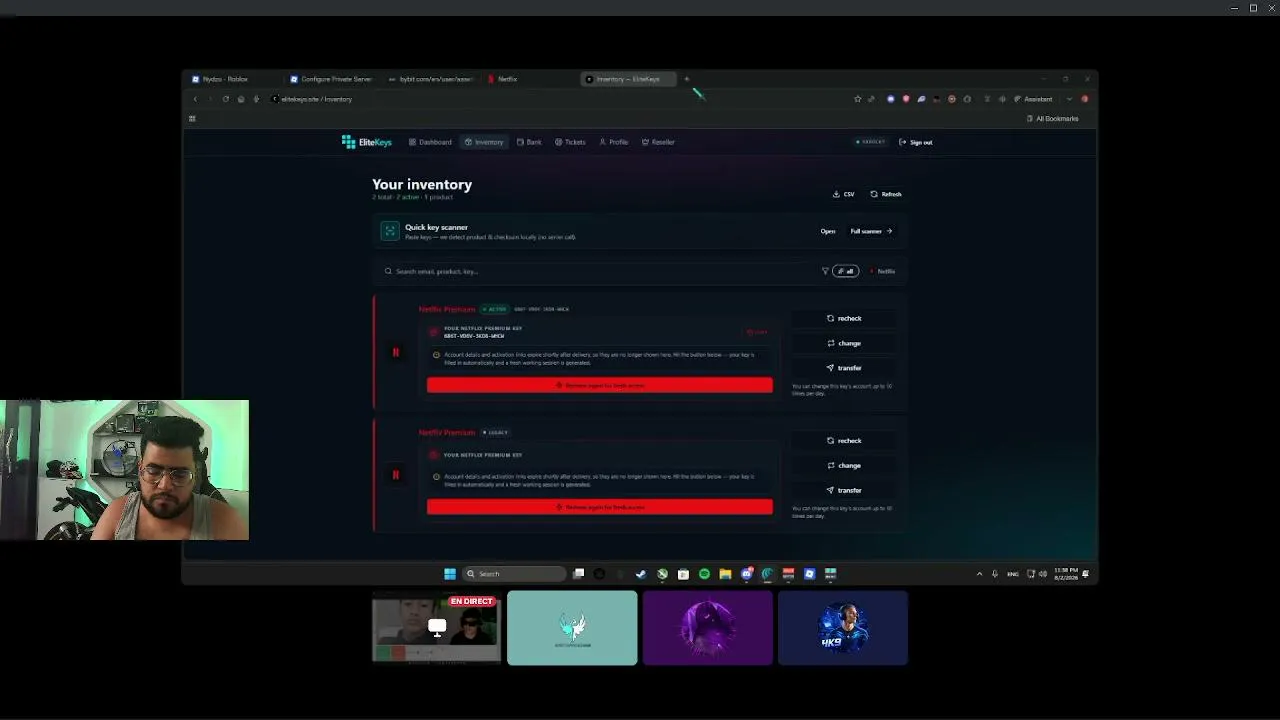The height and width of the screenshot is (720, 1280).
Task: Open the browser apps grid icon
Action: point(192,119)
